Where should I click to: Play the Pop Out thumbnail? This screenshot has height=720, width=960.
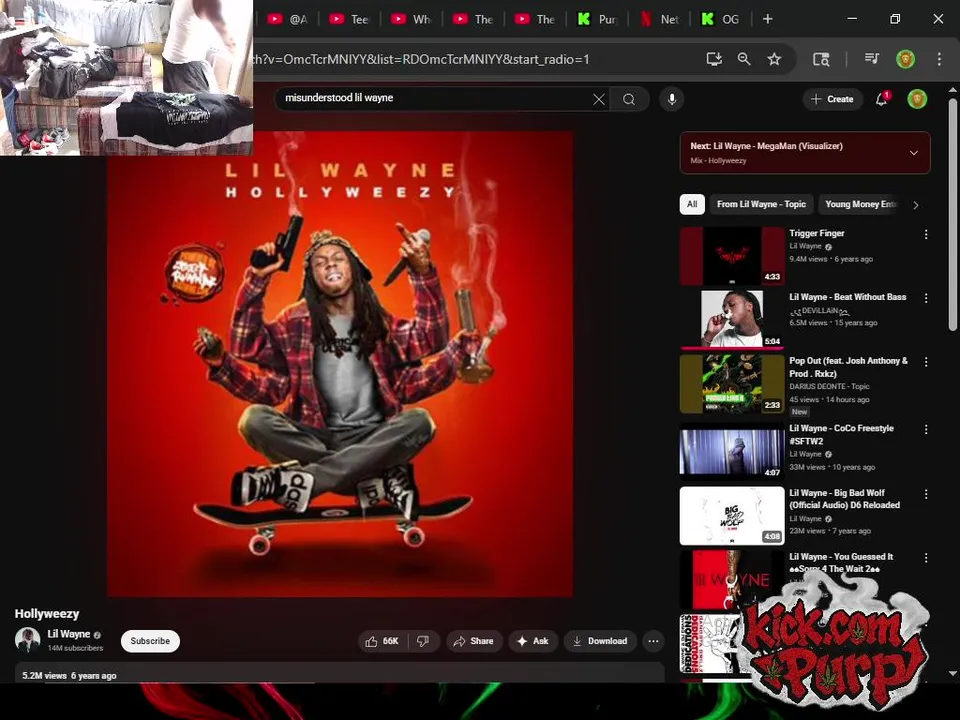(x=732, y=384)
